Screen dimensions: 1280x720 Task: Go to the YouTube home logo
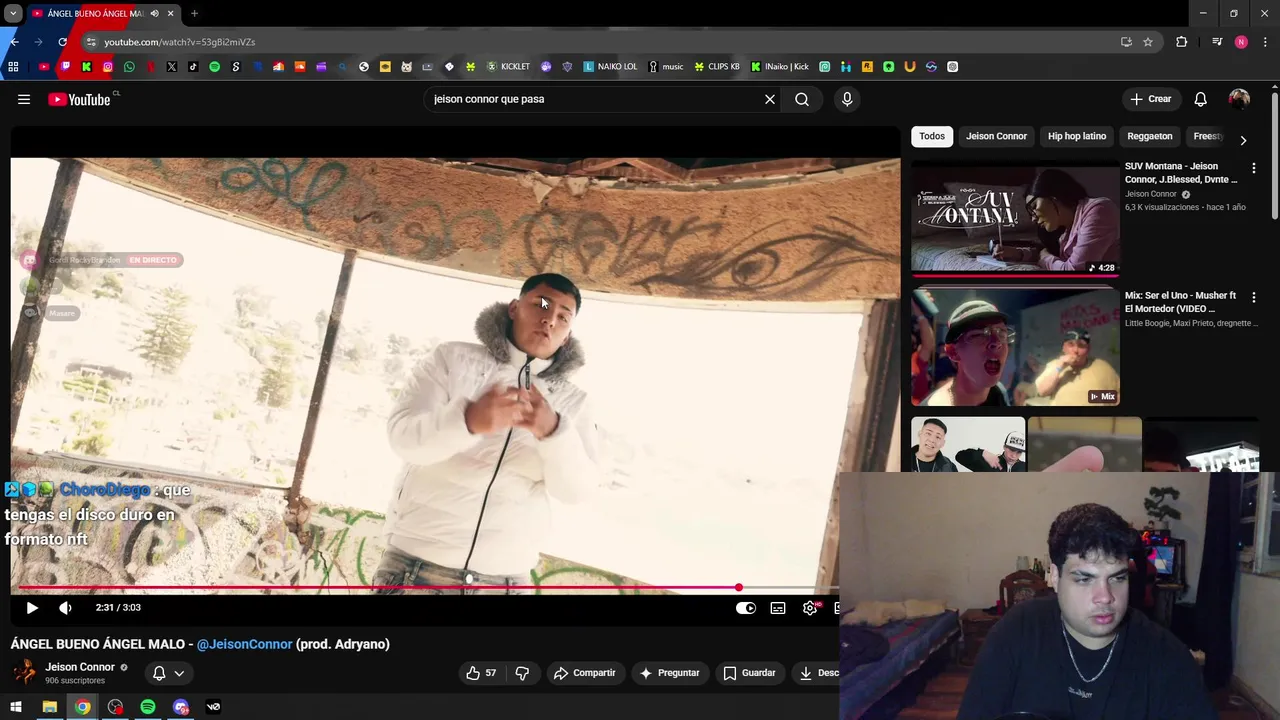tap(79, 99)
